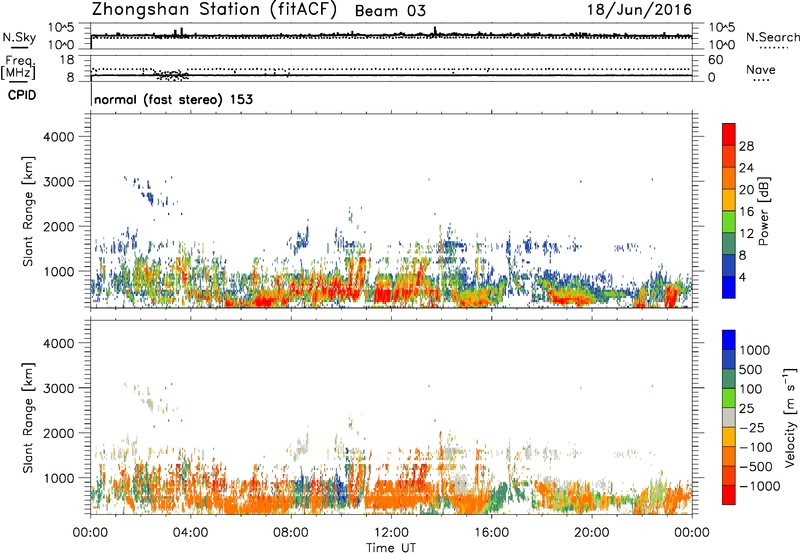This screenshot has width=800, height=554.
Task: Pick the blue top segment of the velocity colorbar
Action: coord(729,340)
